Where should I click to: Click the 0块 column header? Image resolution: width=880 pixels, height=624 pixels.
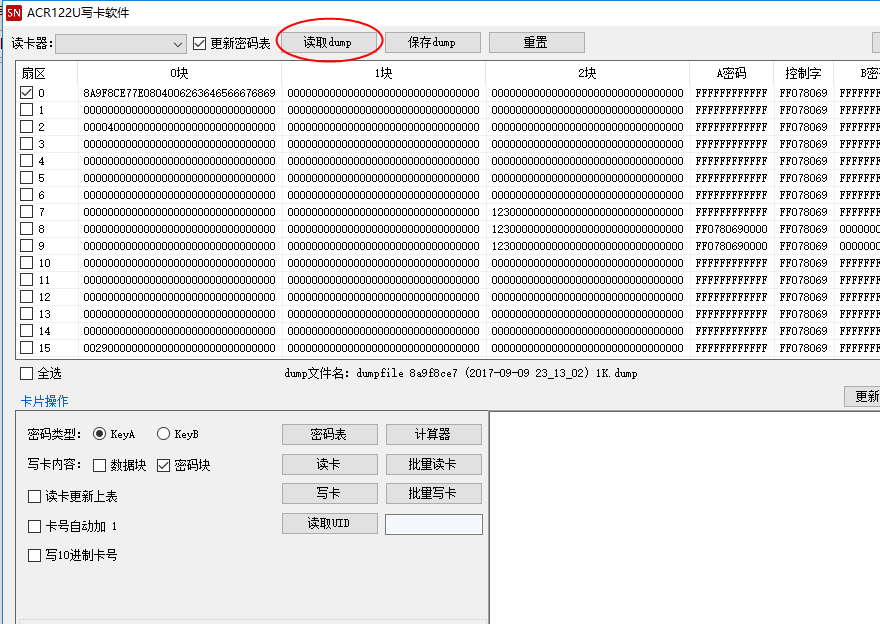click(x=179, y=73)
